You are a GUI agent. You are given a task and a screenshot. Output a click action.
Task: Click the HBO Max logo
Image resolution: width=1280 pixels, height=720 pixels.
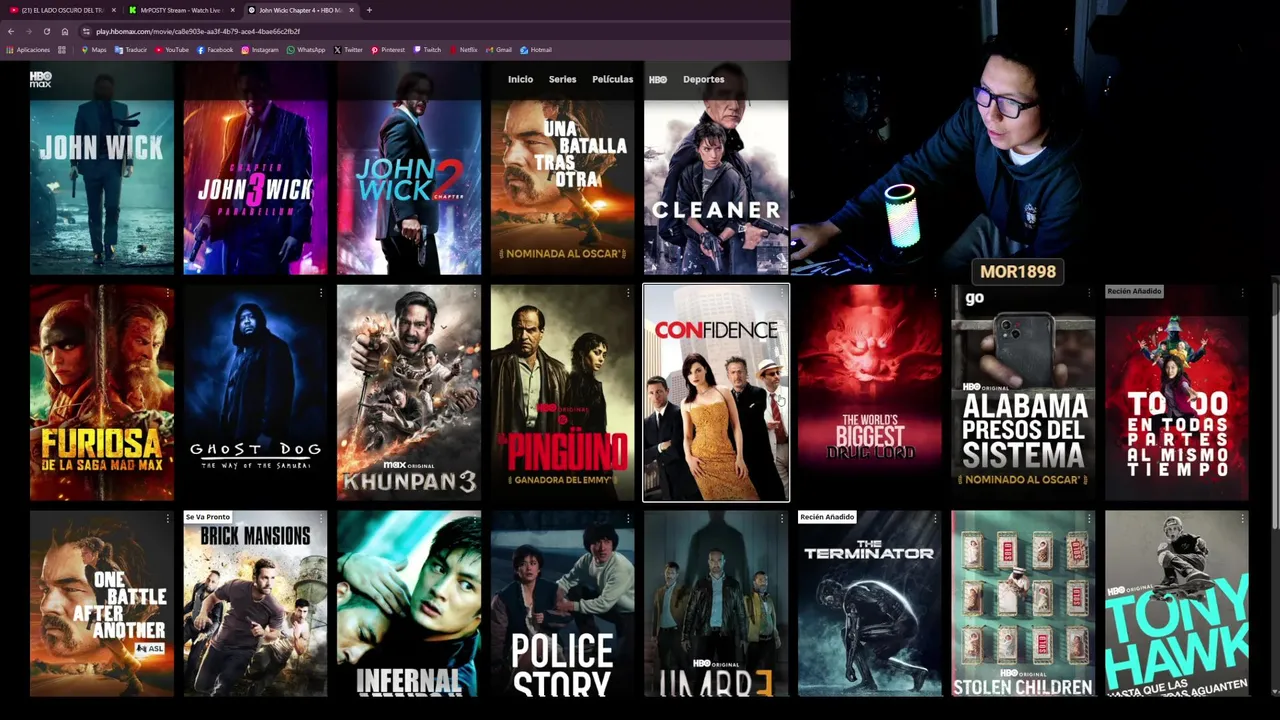click(x=40, y=79)
